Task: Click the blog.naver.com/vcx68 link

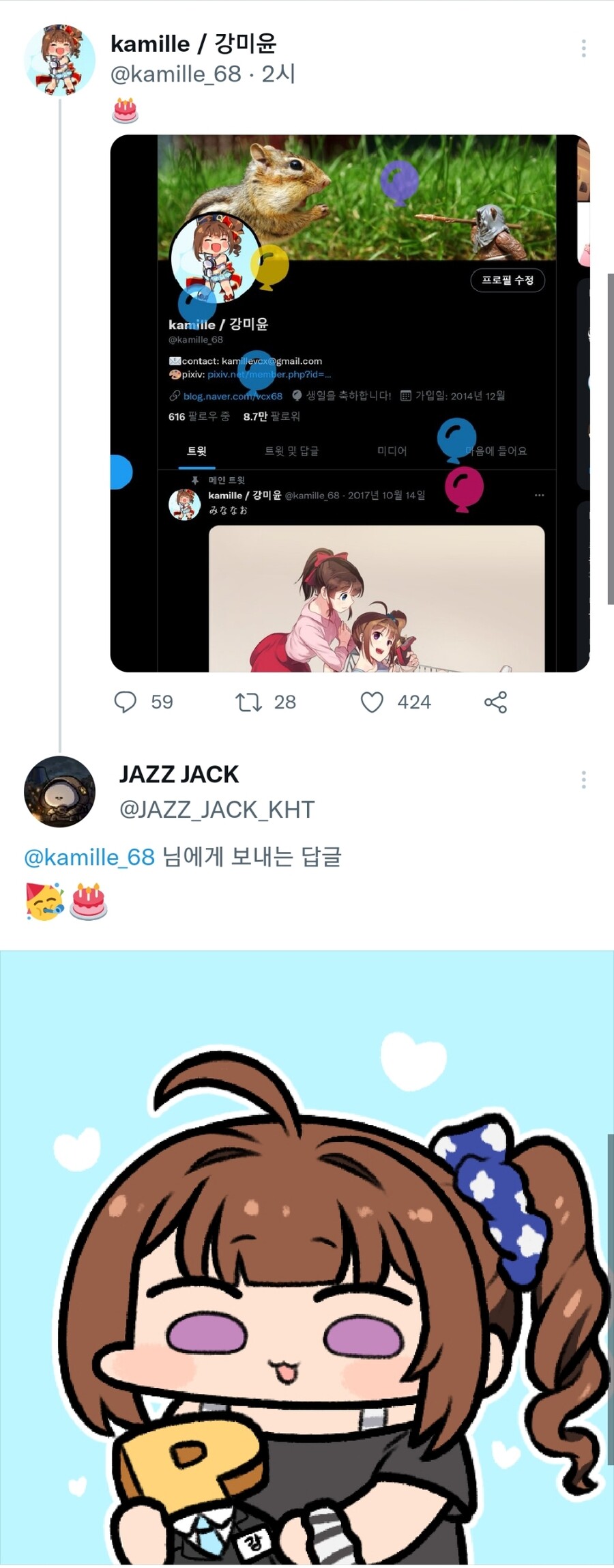Action: click(x=233, y=396)
